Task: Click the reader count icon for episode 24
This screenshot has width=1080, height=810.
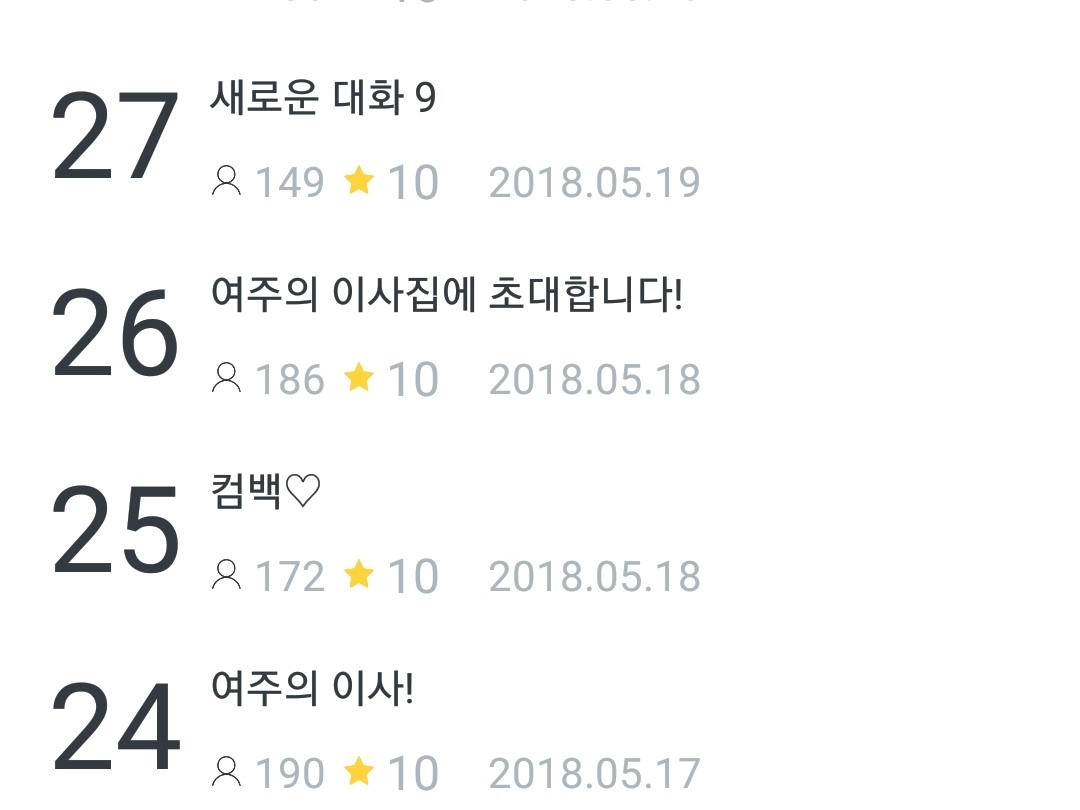Action: [227, 772]
